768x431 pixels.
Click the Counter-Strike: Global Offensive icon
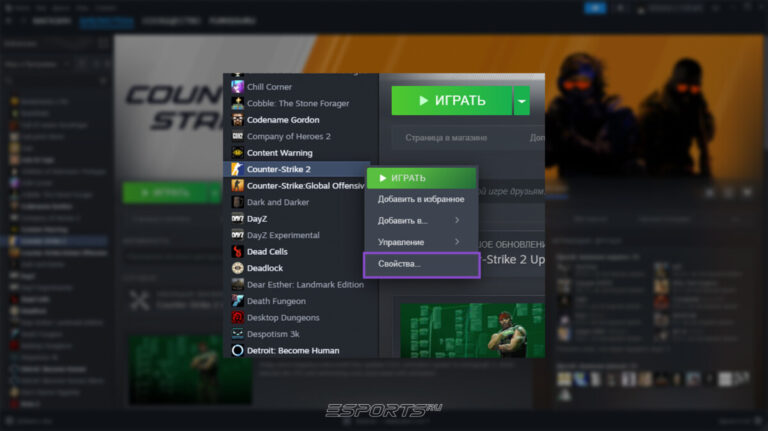click(238, 186)
